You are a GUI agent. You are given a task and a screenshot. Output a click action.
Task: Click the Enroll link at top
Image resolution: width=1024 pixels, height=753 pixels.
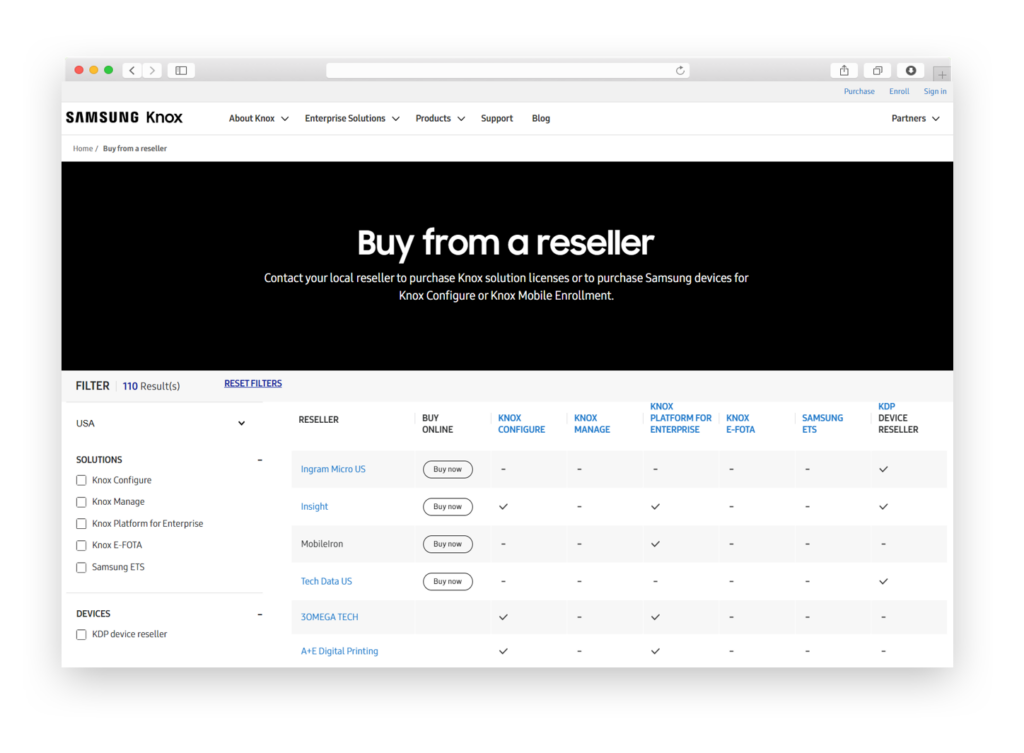coord(899,91)
